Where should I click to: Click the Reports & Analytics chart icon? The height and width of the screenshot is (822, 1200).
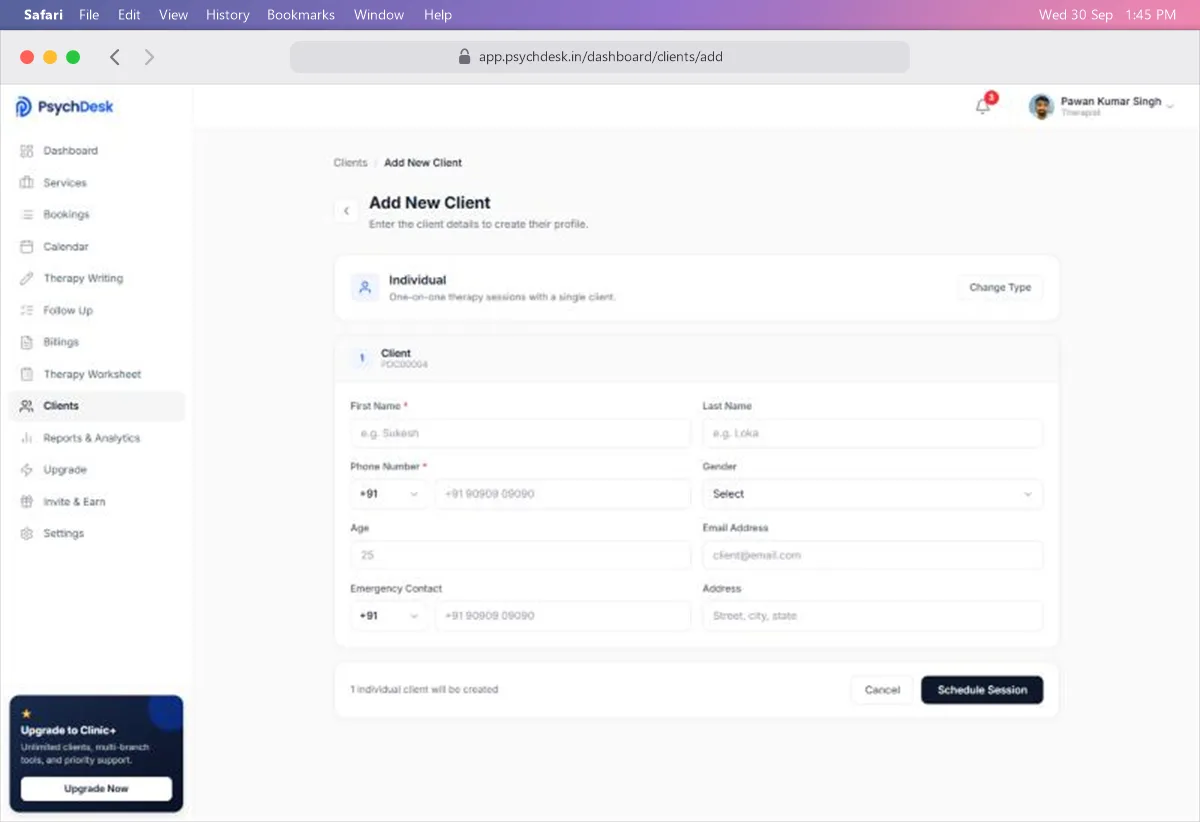coord(27,438)
